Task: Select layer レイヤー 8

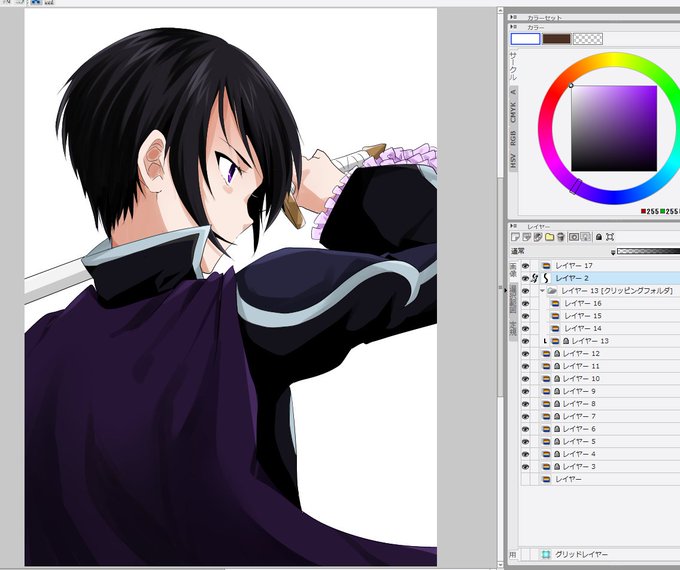Action: (600, 404)
